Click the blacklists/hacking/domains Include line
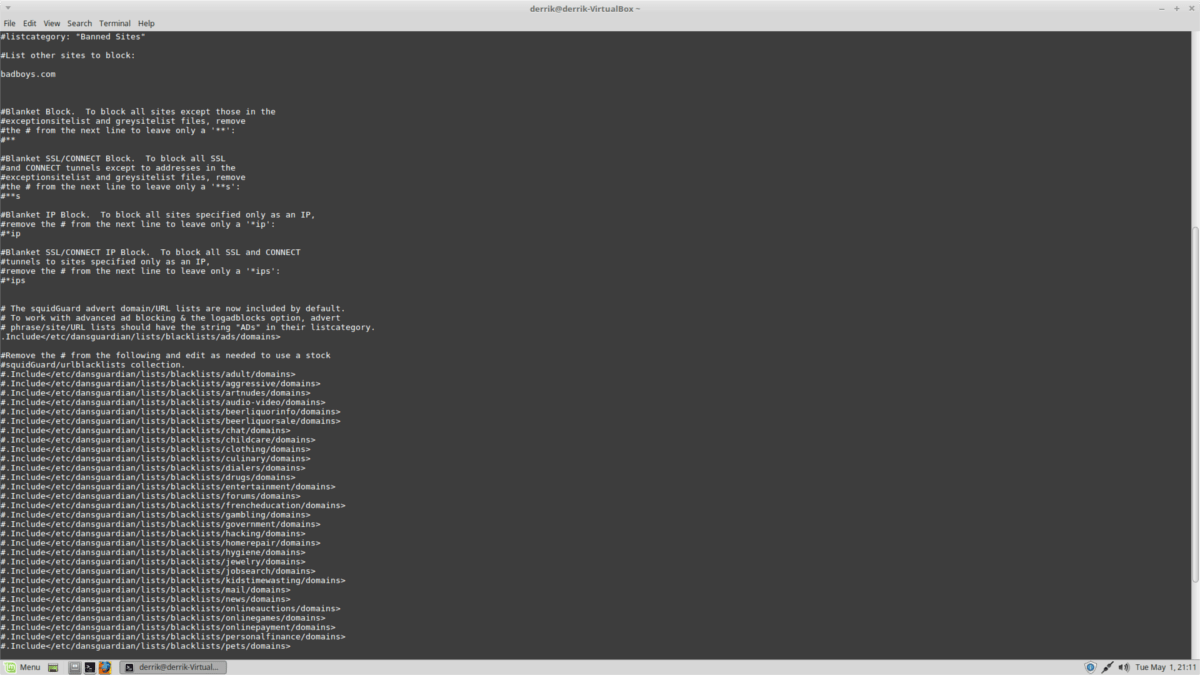 [x=153, y=533]
